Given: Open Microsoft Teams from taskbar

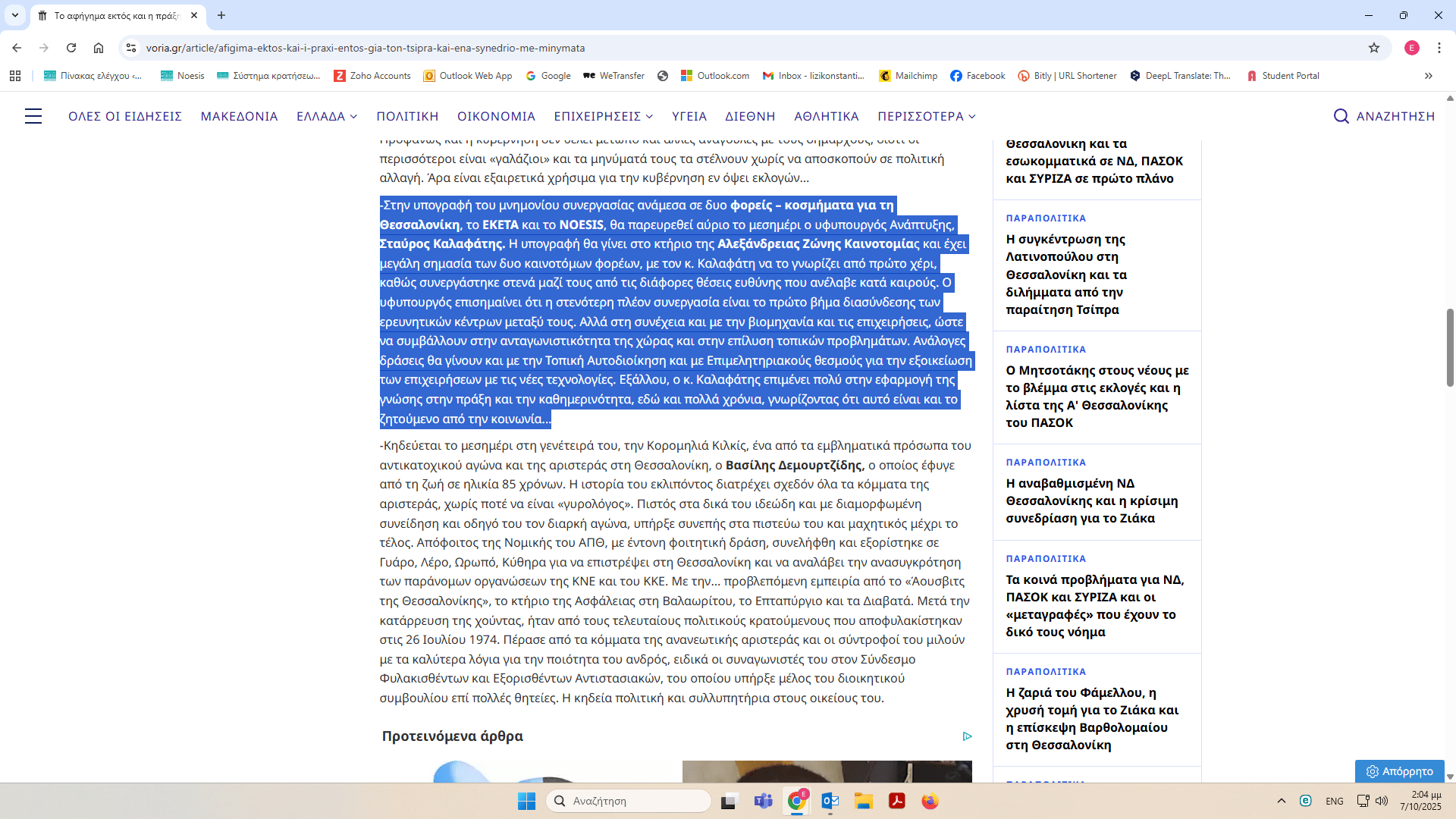Looking at the screenshot, I should point(763,801).
